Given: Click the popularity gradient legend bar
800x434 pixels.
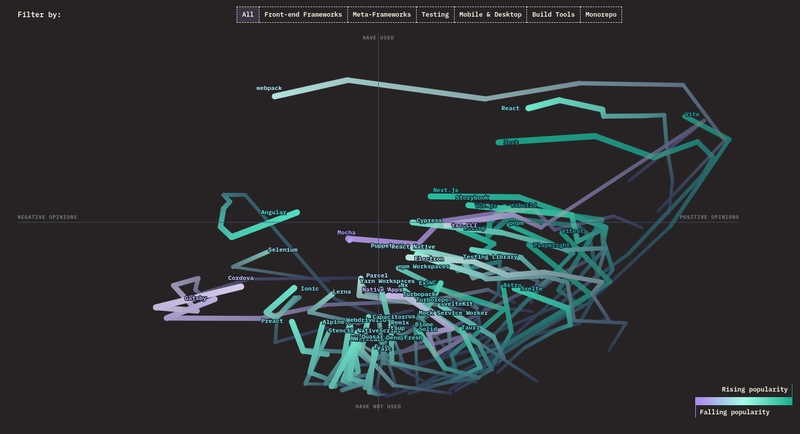Looking at the screenshot, I should coord(743,401).
